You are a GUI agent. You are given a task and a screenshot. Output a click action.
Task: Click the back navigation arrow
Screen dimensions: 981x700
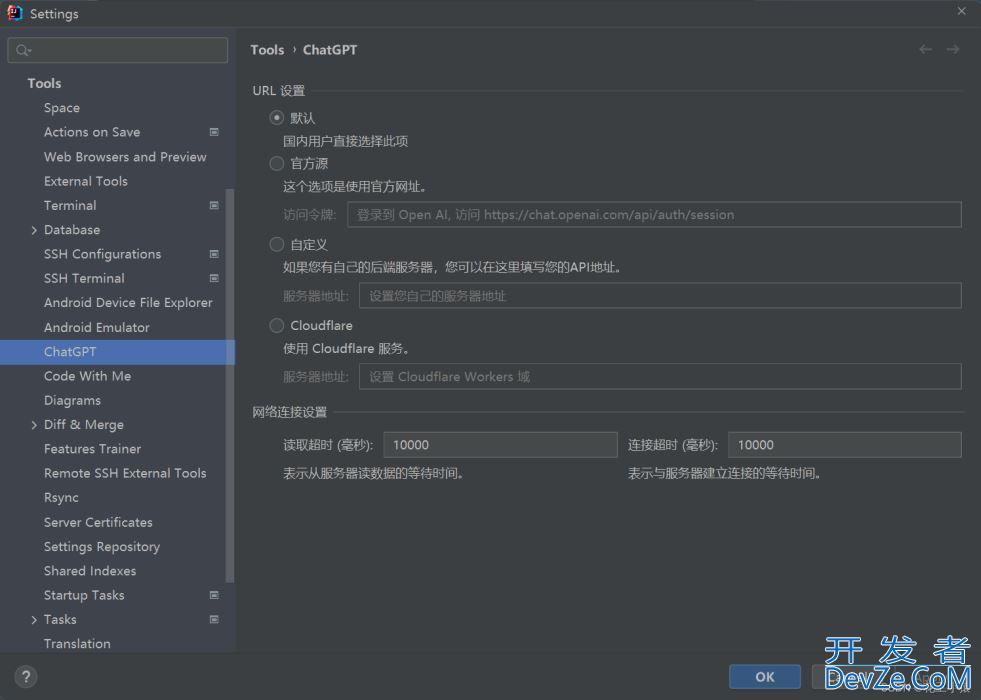coord(925,49)
